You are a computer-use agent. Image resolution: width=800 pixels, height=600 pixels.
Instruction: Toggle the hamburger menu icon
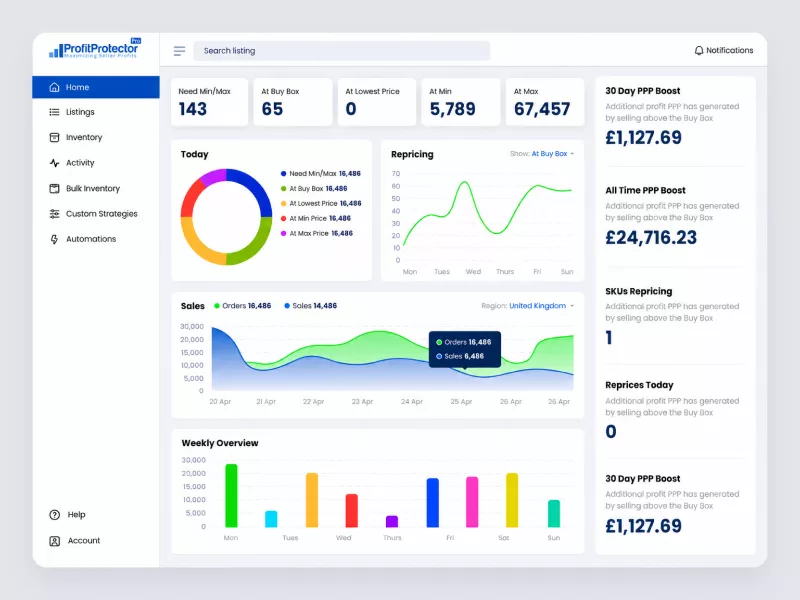(179, 51)
